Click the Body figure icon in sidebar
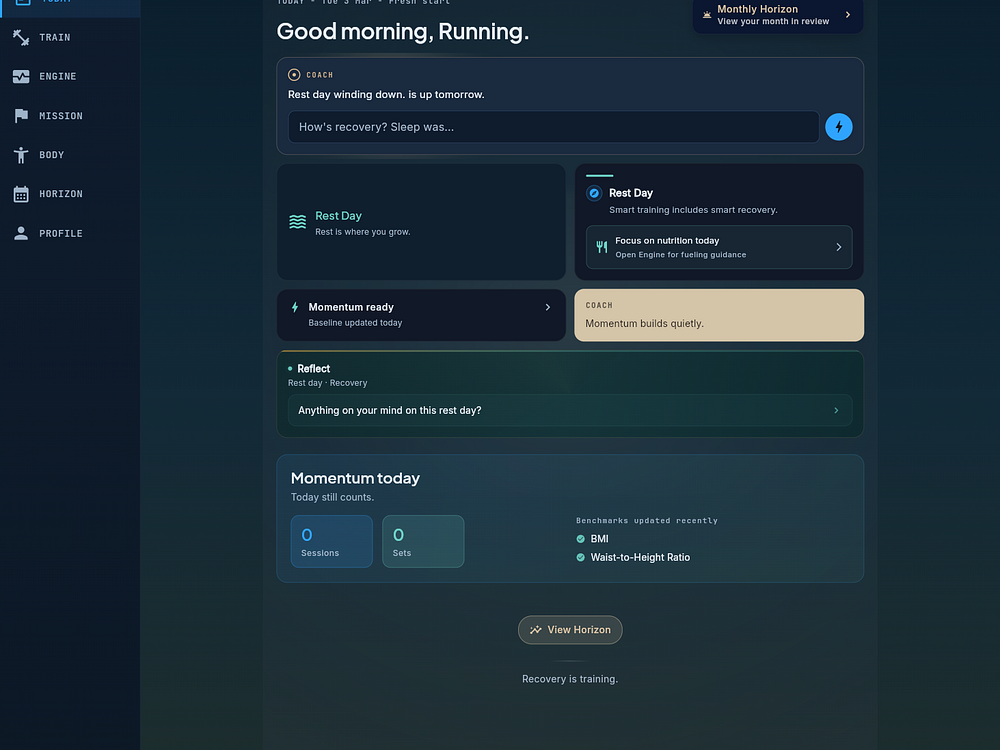The height and width of the screenshot is (750, 1000). point(21,155)
